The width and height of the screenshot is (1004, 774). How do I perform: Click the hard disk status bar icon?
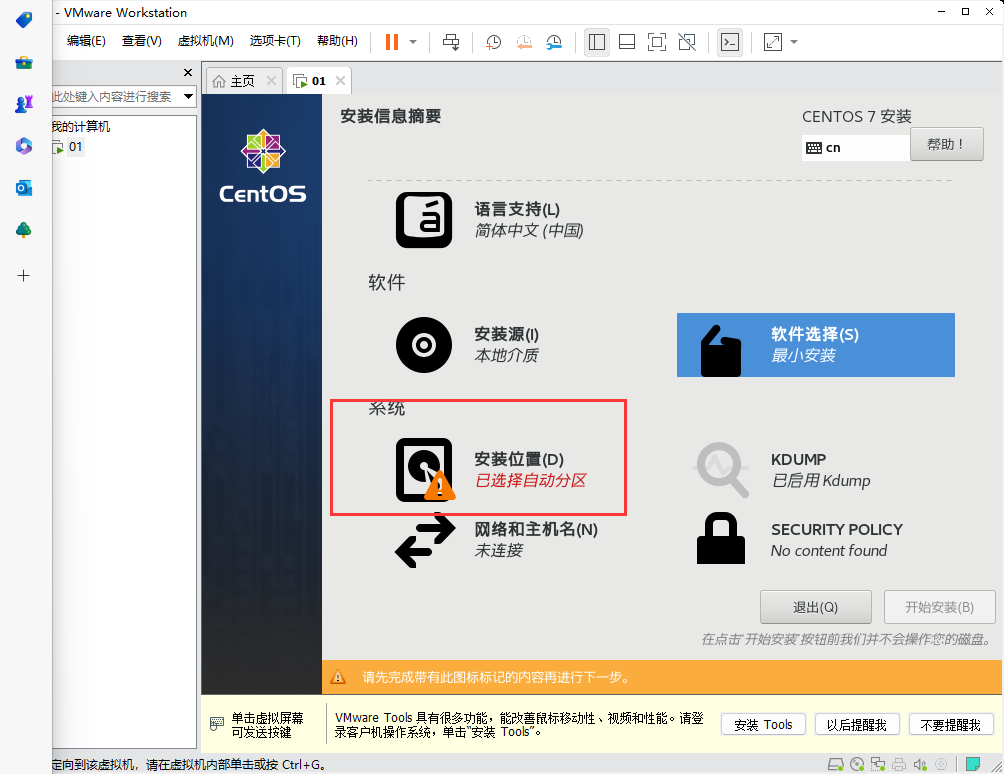pos(836,764)
